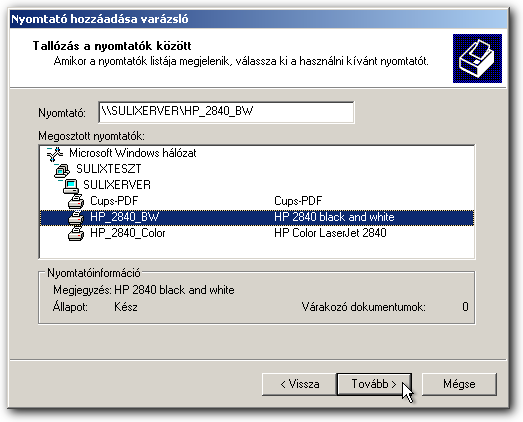Click the HP_2840_Color printer icon
The height and width of the screenshot is (422, 523).
[76, 234]
